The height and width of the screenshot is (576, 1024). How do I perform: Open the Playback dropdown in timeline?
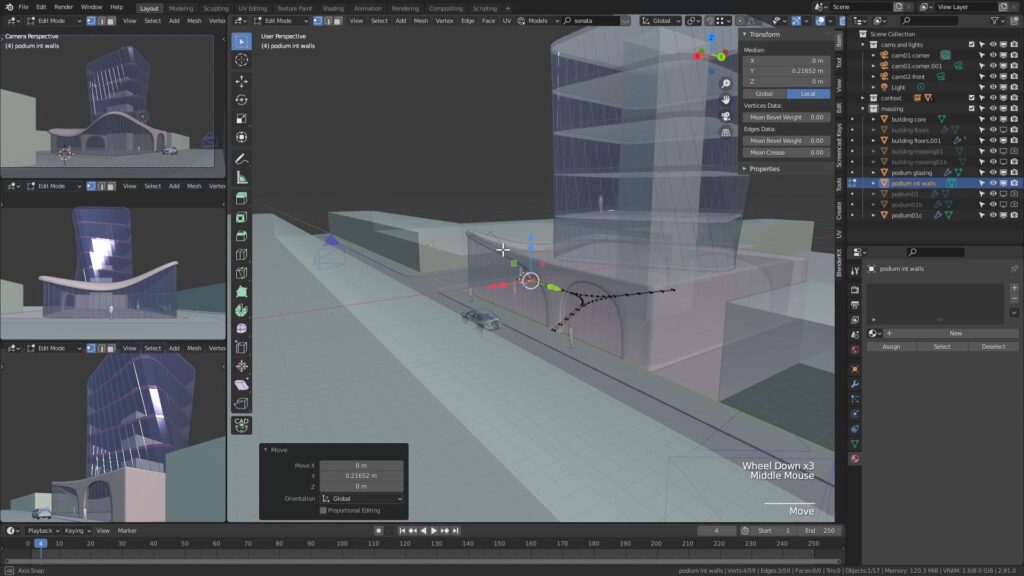(x=43, y=531)
